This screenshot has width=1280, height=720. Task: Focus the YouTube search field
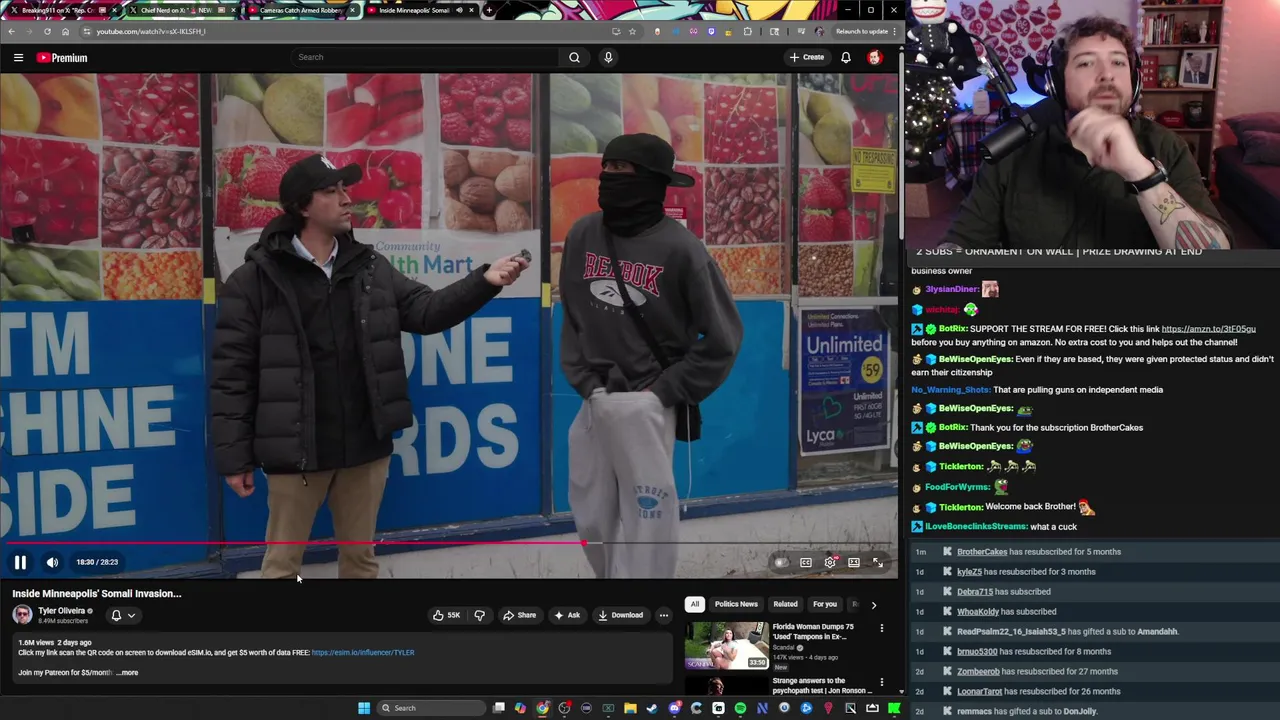point(425,57)
